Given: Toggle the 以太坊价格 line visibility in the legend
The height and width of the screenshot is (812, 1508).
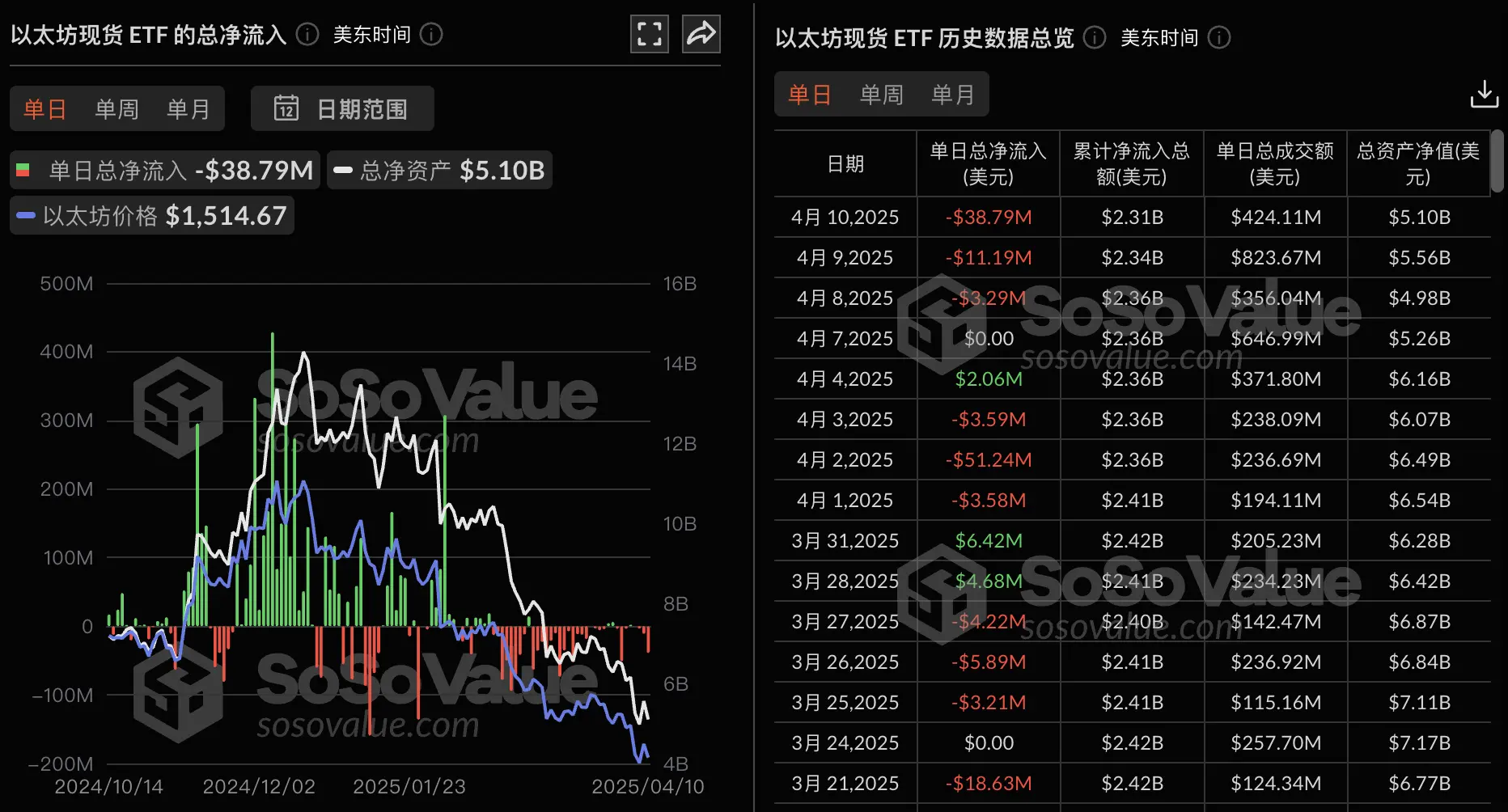Looking at the screenshot, I should click(151, 215).
